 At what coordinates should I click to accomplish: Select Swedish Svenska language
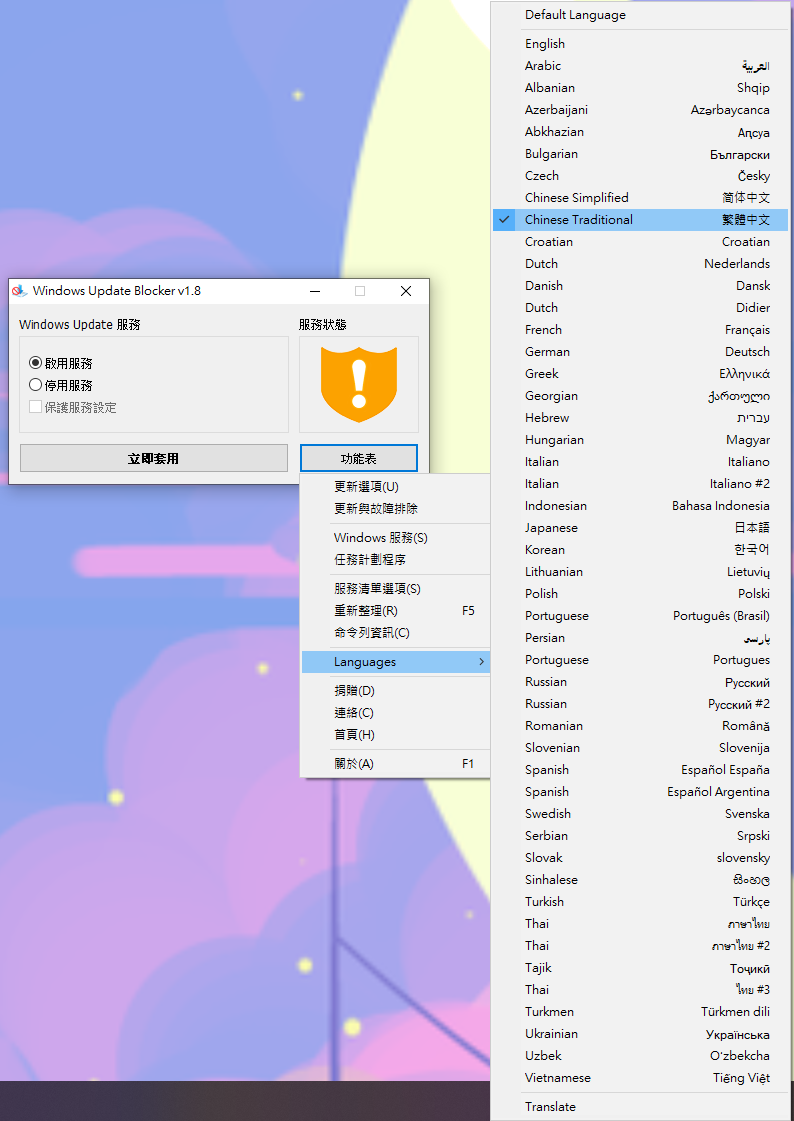[640, 814]
